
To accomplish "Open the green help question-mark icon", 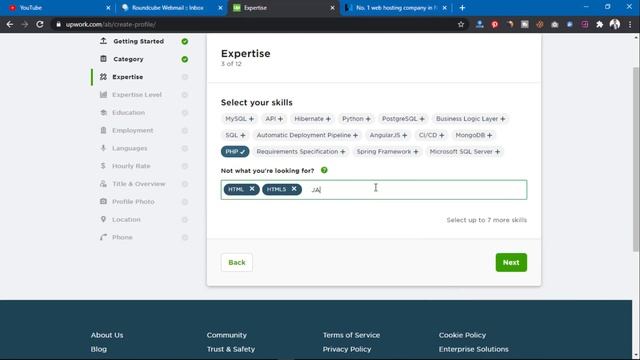I will 324,170.
